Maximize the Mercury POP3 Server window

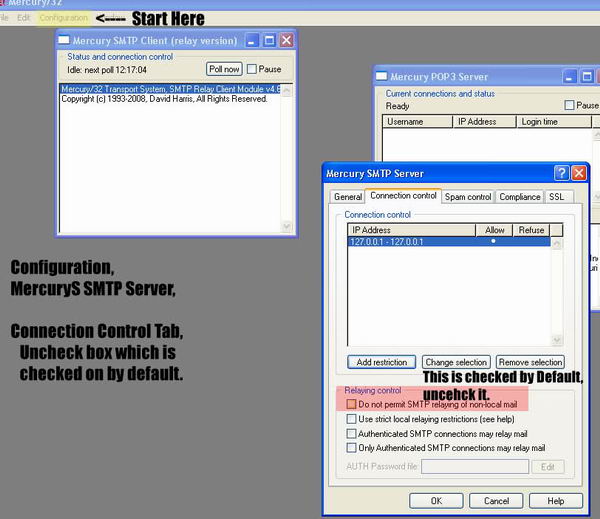click(587, 77)
